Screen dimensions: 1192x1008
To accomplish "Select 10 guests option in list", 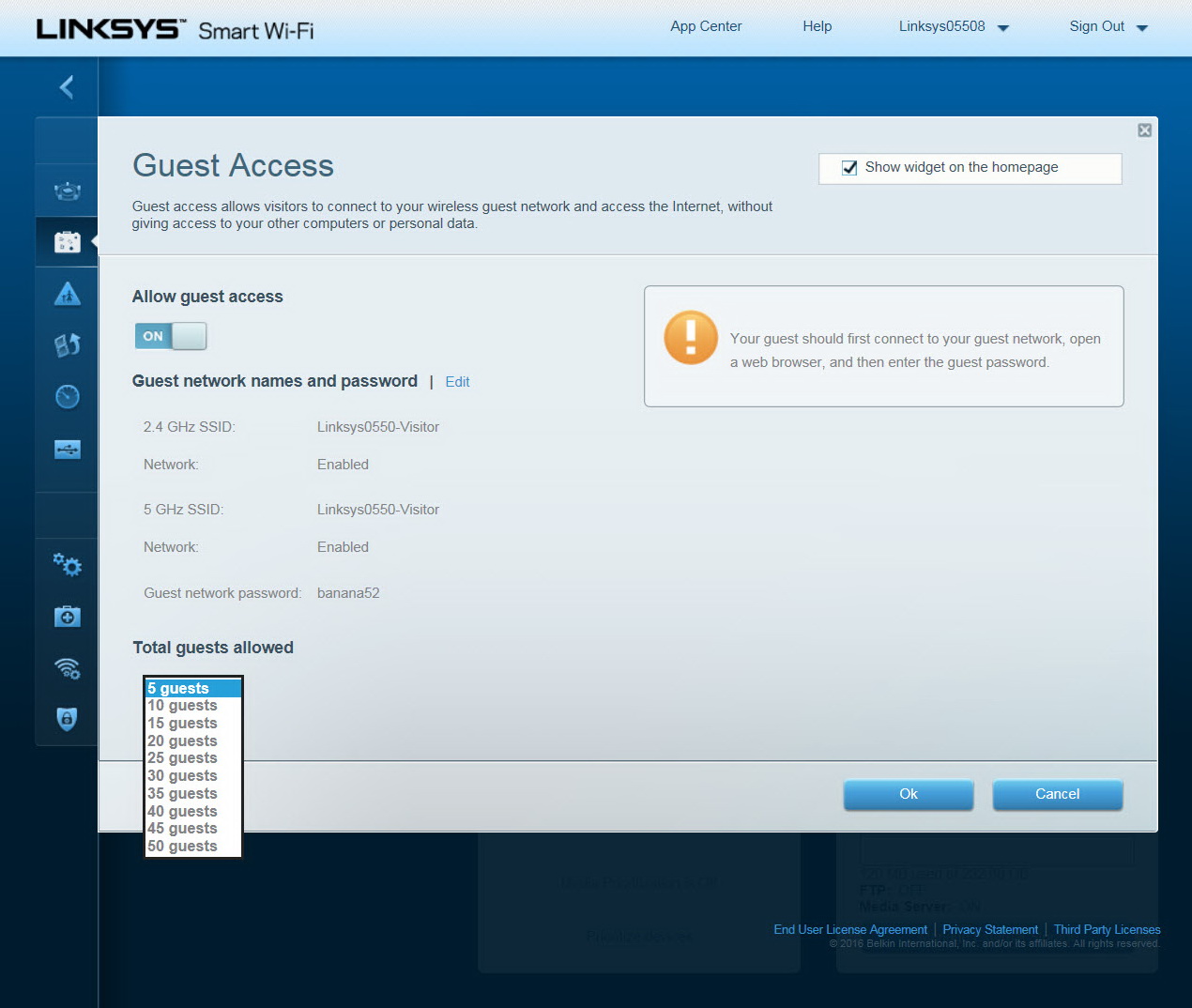I will (193, 706).
